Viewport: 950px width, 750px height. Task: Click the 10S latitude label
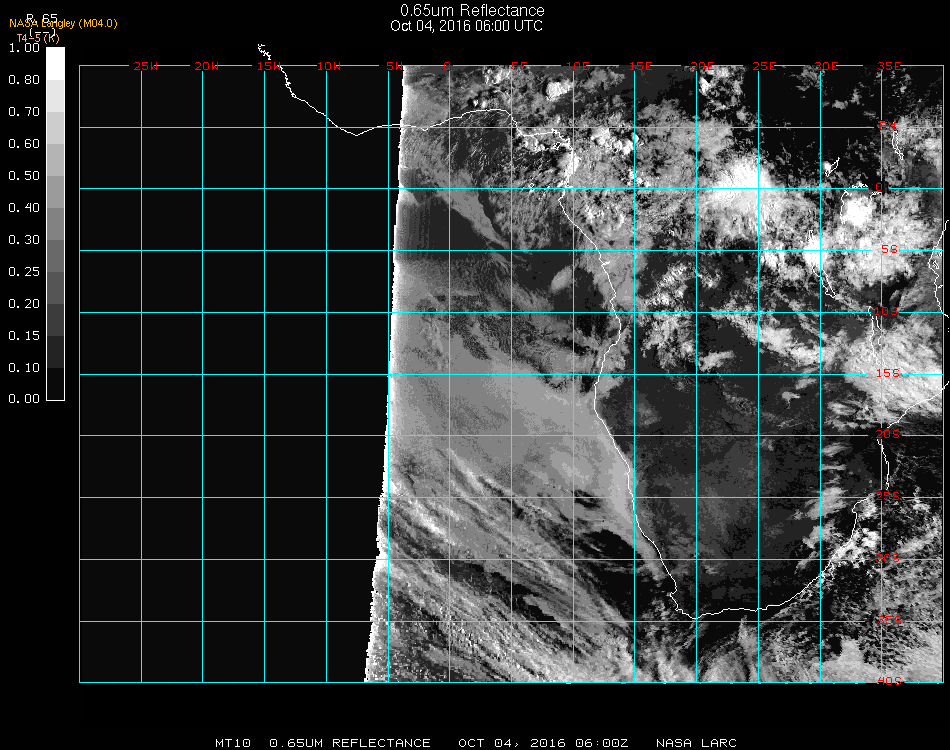click(886, 311)
